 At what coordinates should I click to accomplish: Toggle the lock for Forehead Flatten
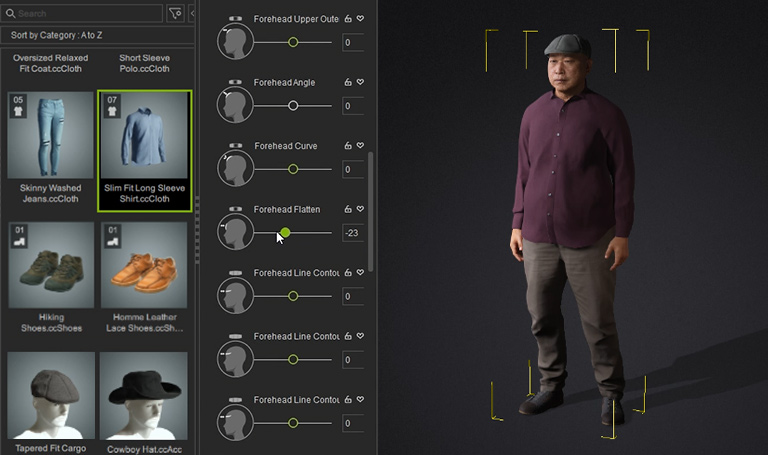(348, 210)
